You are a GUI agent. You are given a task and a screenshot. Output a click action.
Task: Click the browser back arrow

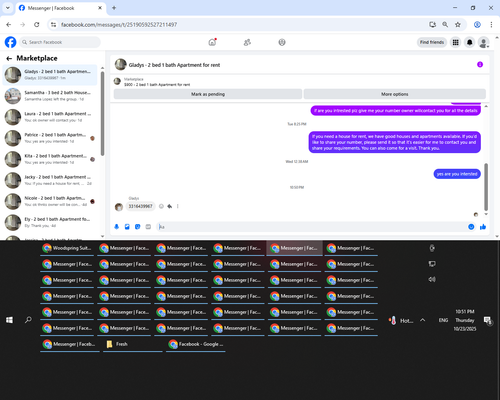point(9,24)
